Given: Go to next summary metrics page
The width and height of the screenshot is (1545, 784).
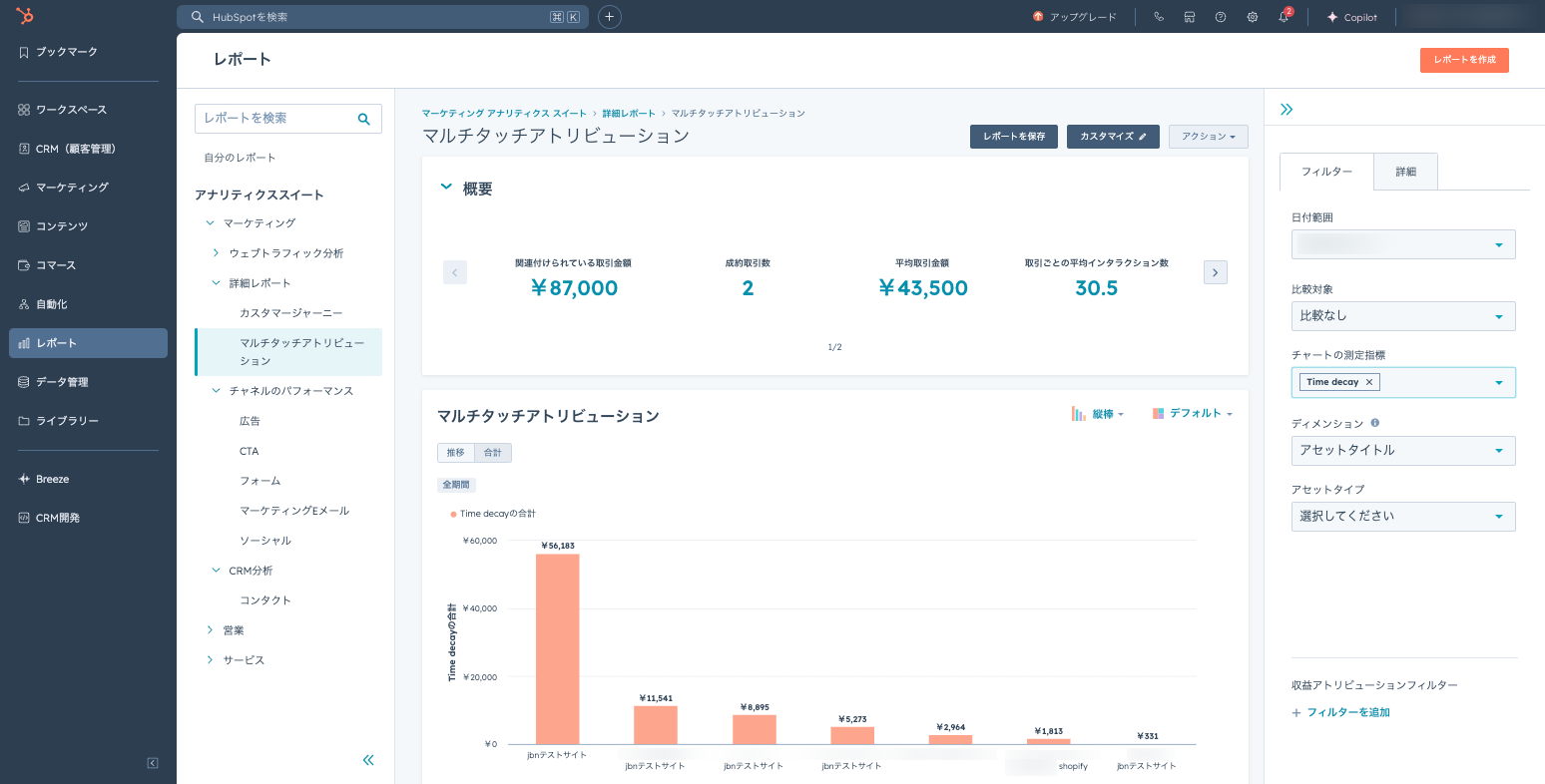Looking at the screenshot, I should 1215,272.
